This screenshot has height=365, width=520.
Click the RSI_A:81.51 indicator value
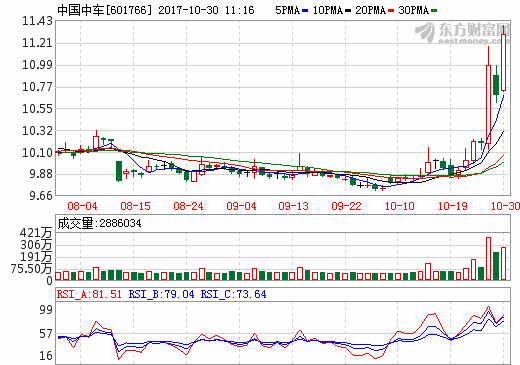tap(89, 294)
